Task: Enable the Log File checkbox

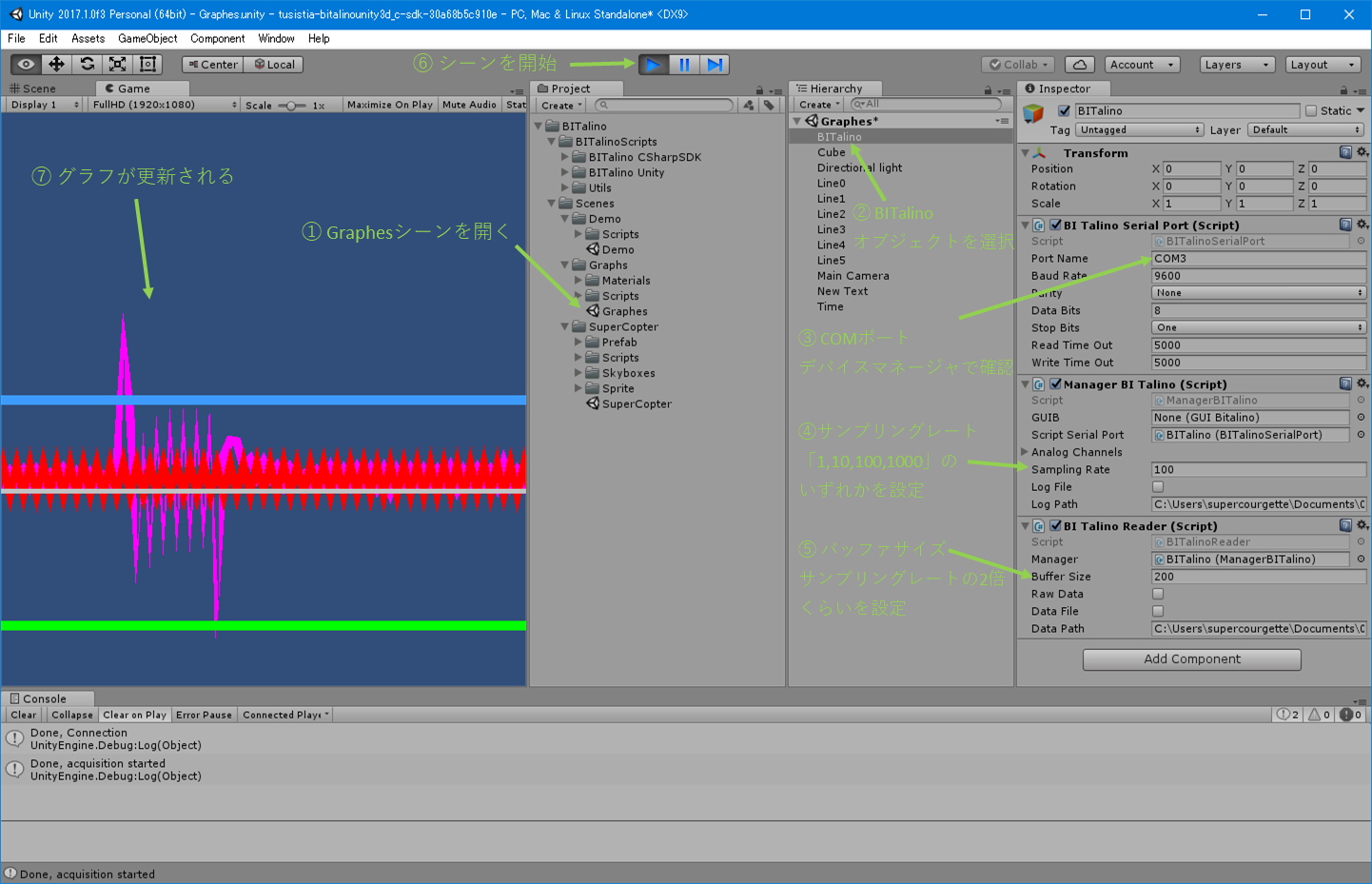Action: click(1158, 487)
